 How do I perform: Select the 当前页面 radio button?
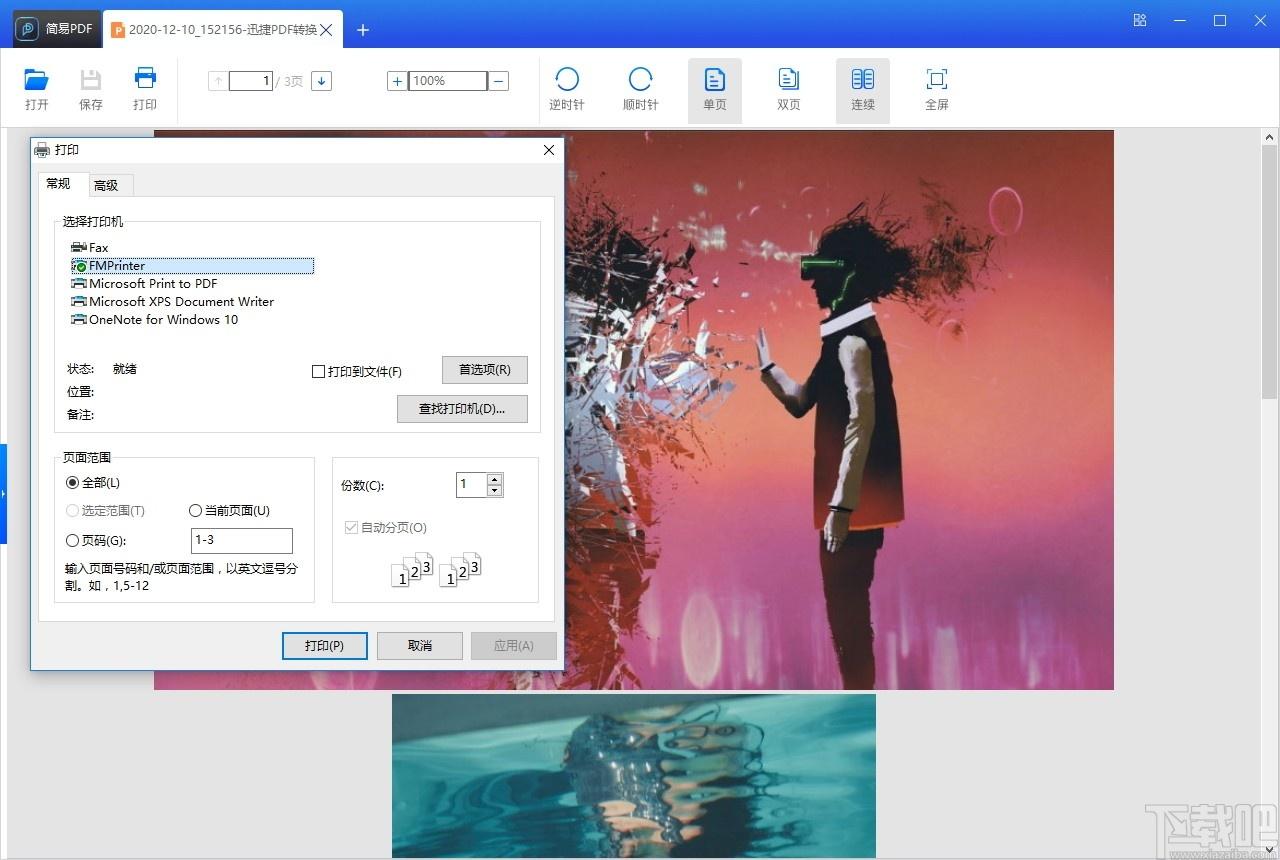tap(196, 511)
